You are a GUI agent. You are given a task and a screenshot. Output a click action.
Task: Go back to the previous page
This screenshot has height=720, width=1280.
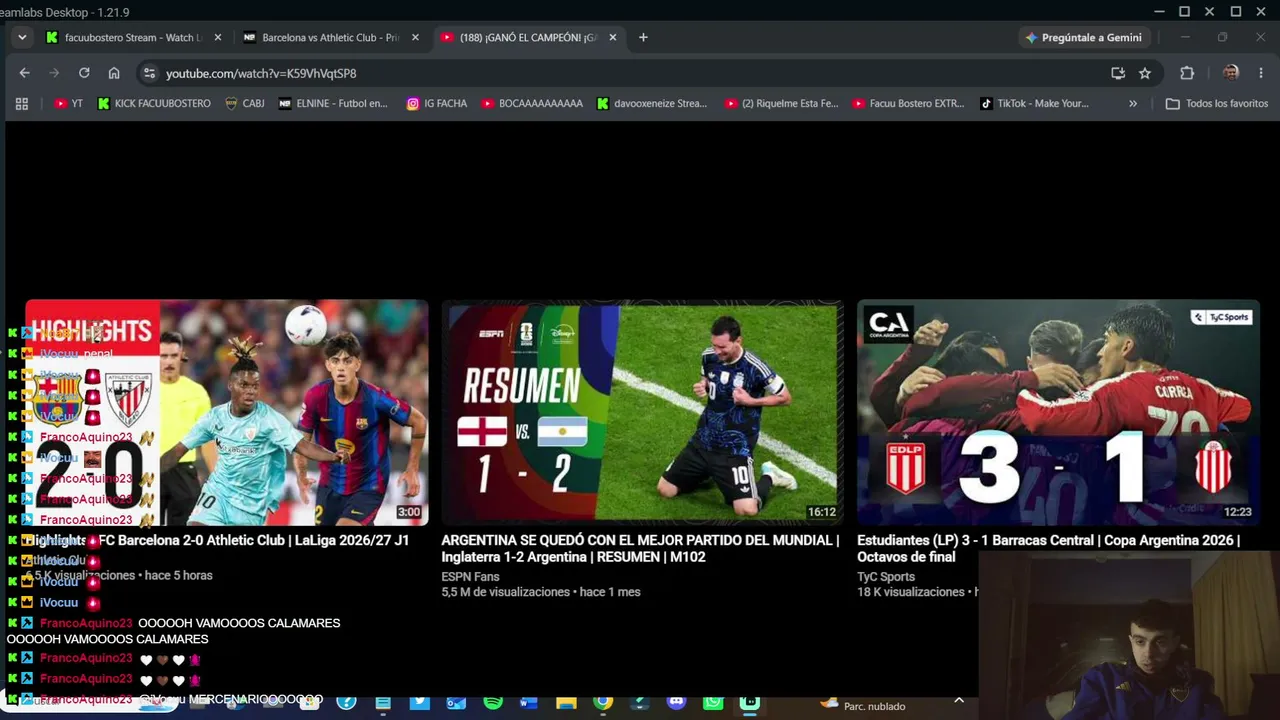click(25, 73)
